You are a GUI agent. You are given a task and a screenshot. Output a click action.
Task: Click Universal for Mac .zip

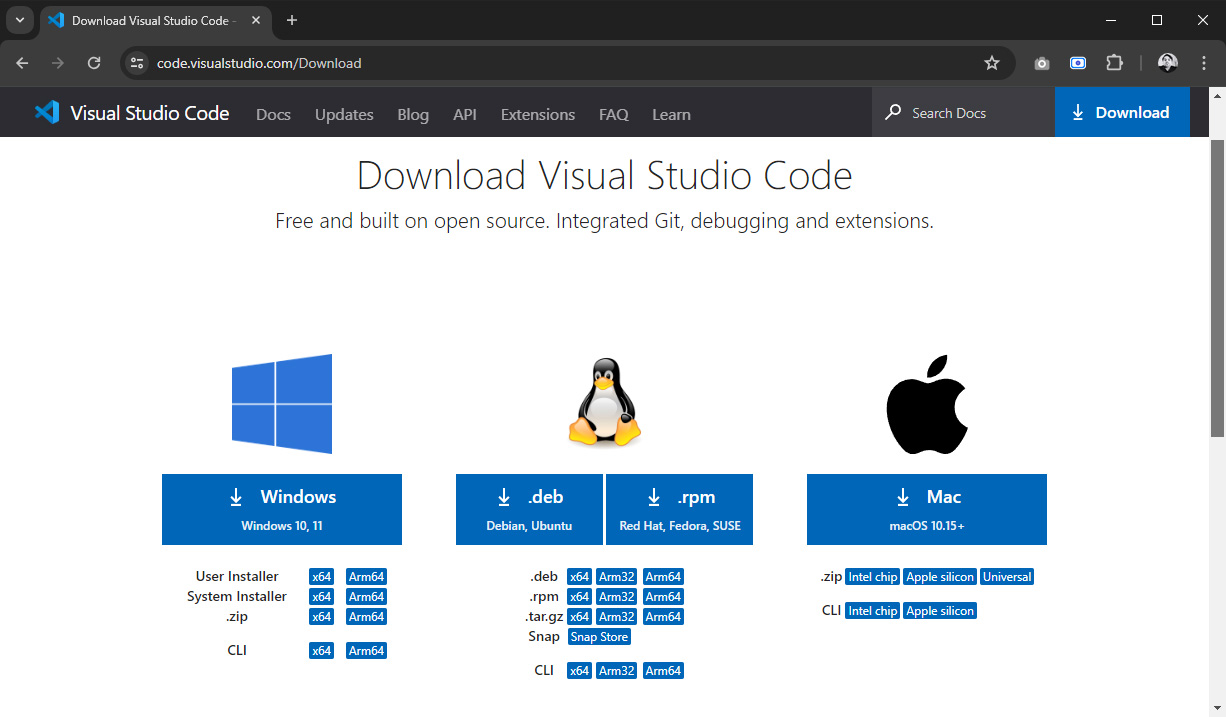pyautogui.click(x=1007, y=577)
